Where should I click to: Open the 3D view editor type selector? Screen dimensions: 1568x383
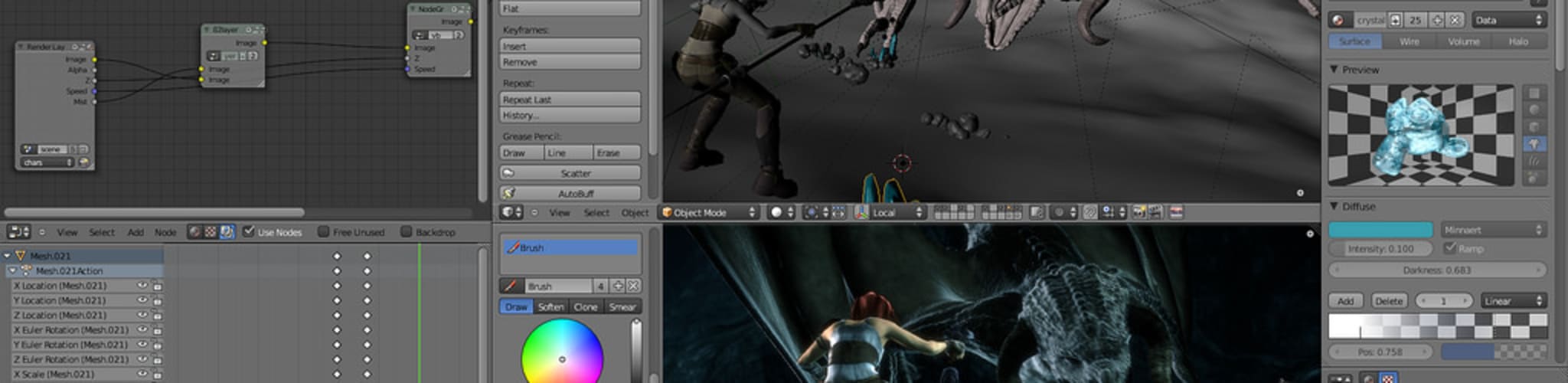pos(511,212)
